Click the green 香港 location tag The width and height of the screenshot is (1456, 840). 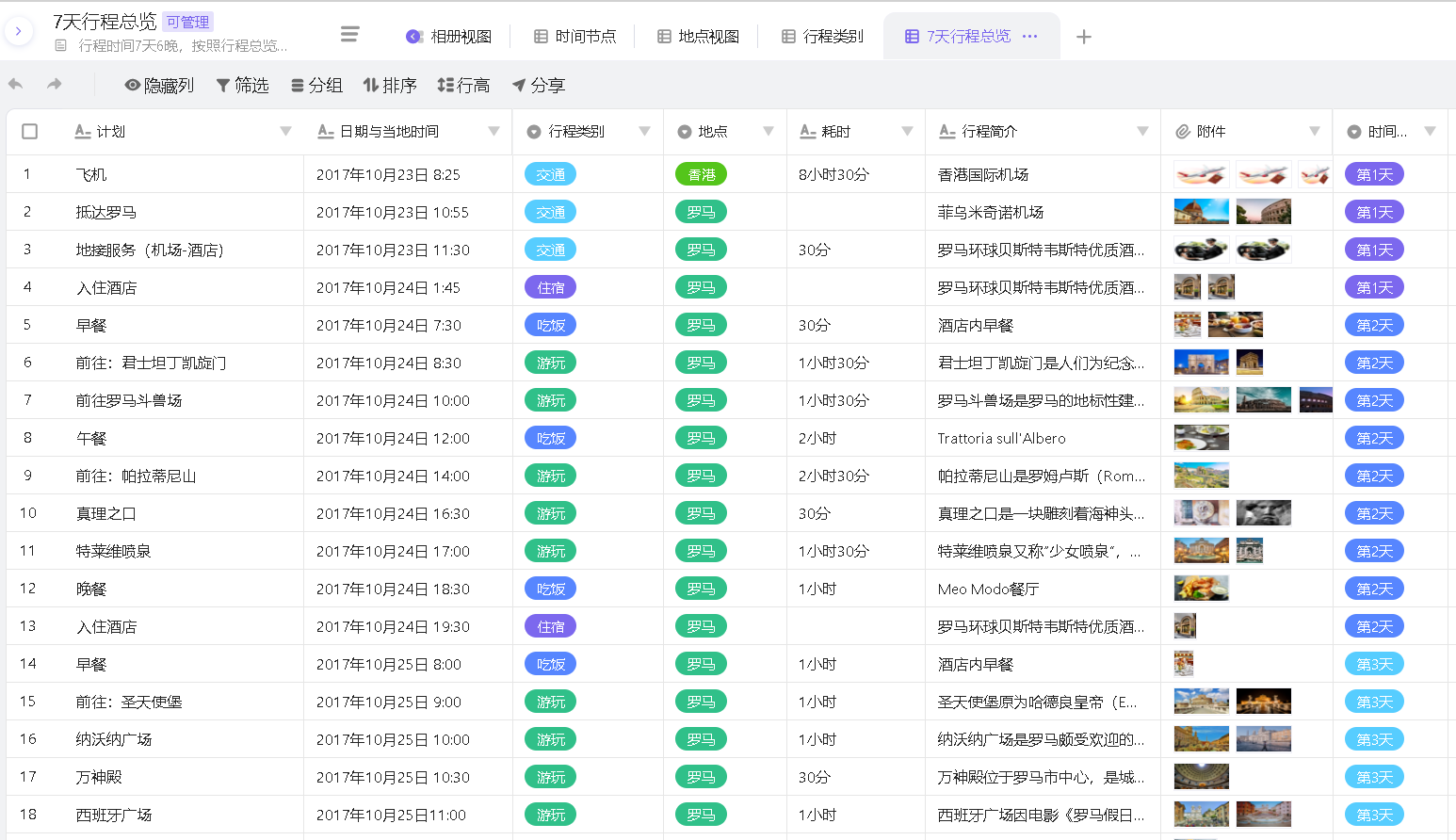point(701,174)
